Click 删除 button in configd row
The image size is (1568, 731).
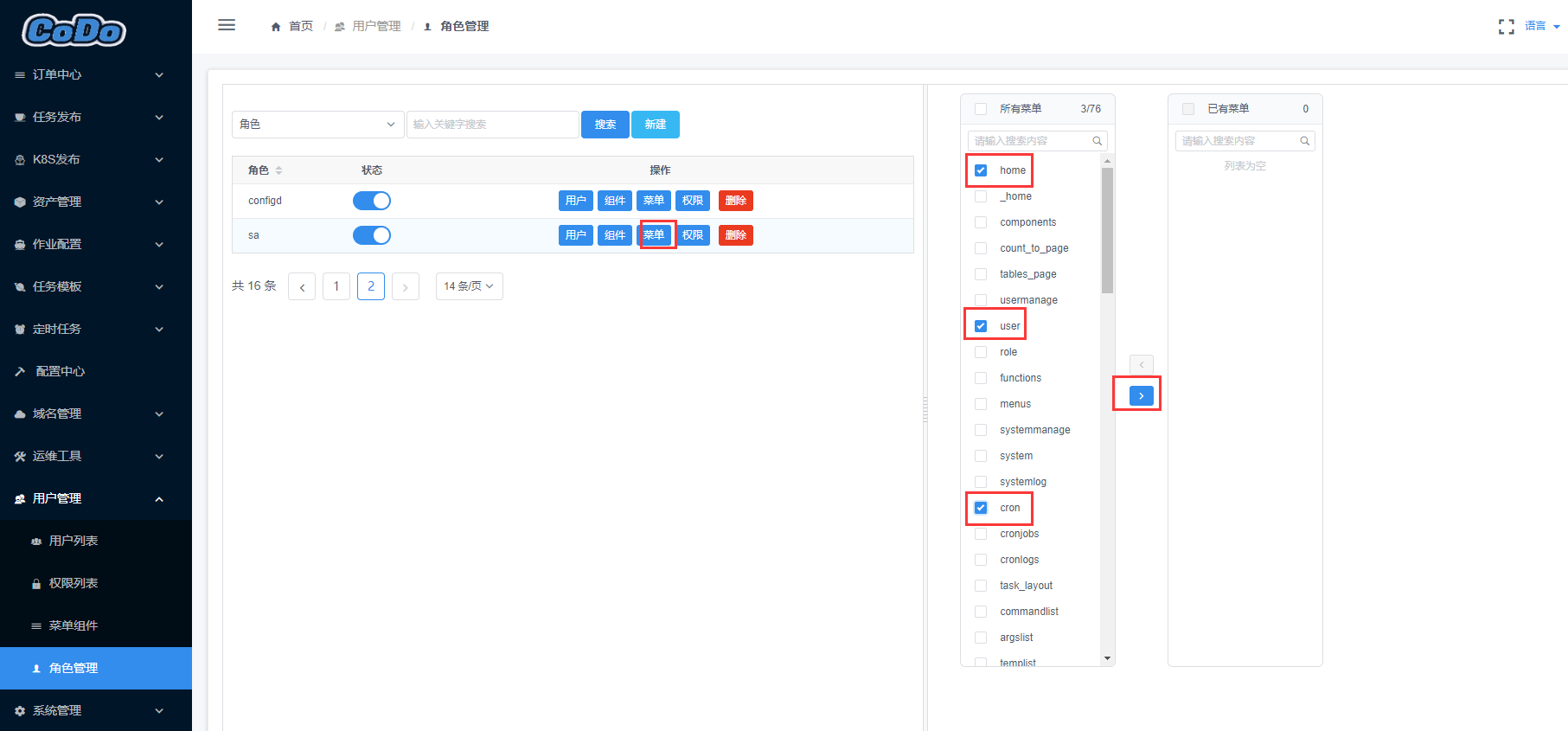736,201
